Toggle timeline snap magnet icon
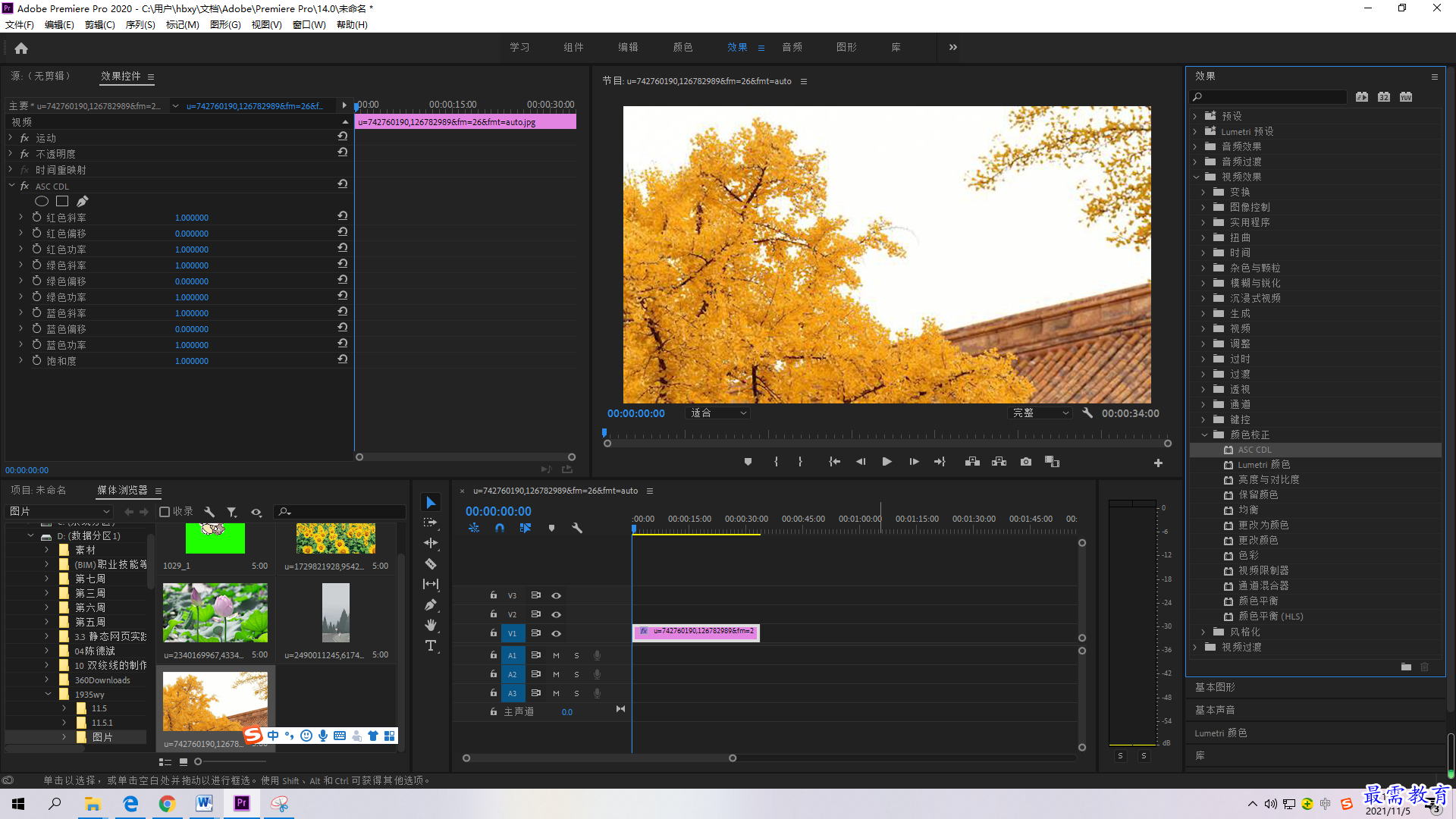Image resolution: width=1456 pixels, height=819 pixels. [500, 528]
